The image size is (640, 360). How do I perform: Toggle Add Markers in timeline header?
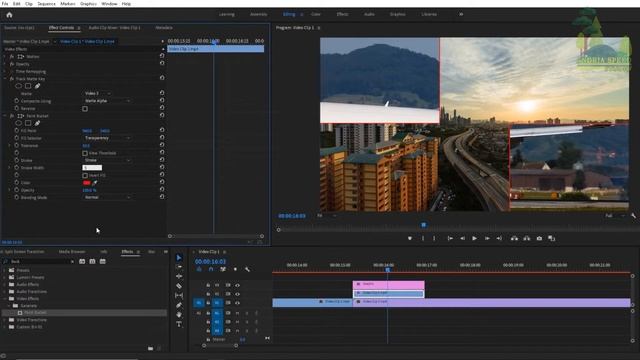[x=235, y=269]
